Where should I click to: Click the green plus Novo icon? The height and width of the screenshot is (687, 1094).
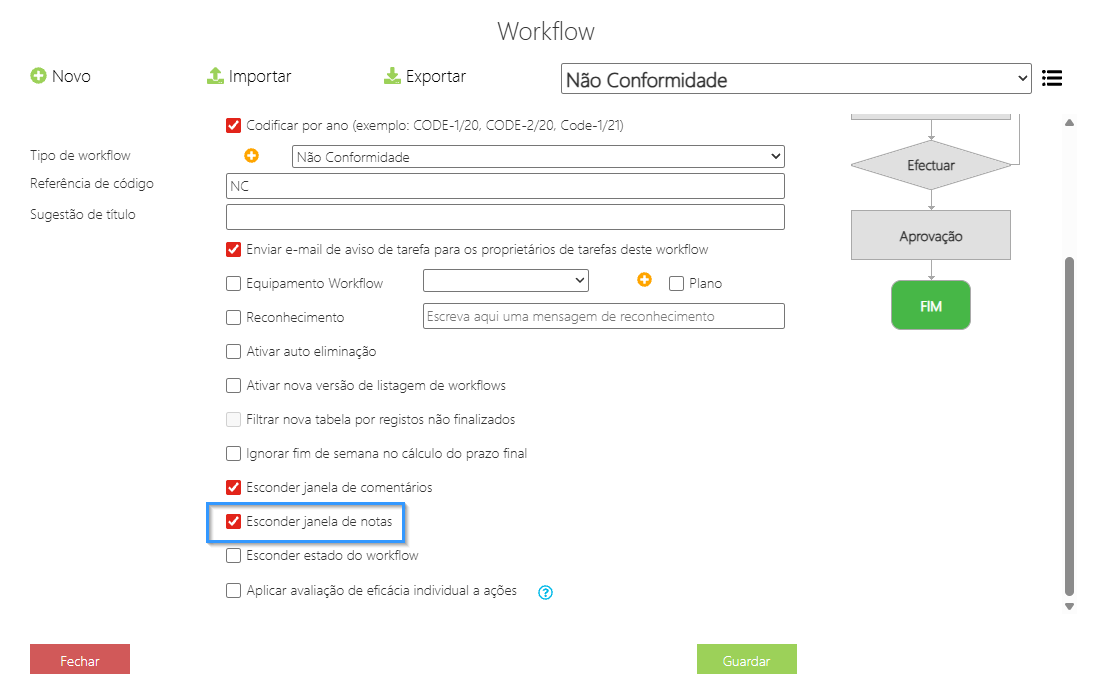point(38,75)
